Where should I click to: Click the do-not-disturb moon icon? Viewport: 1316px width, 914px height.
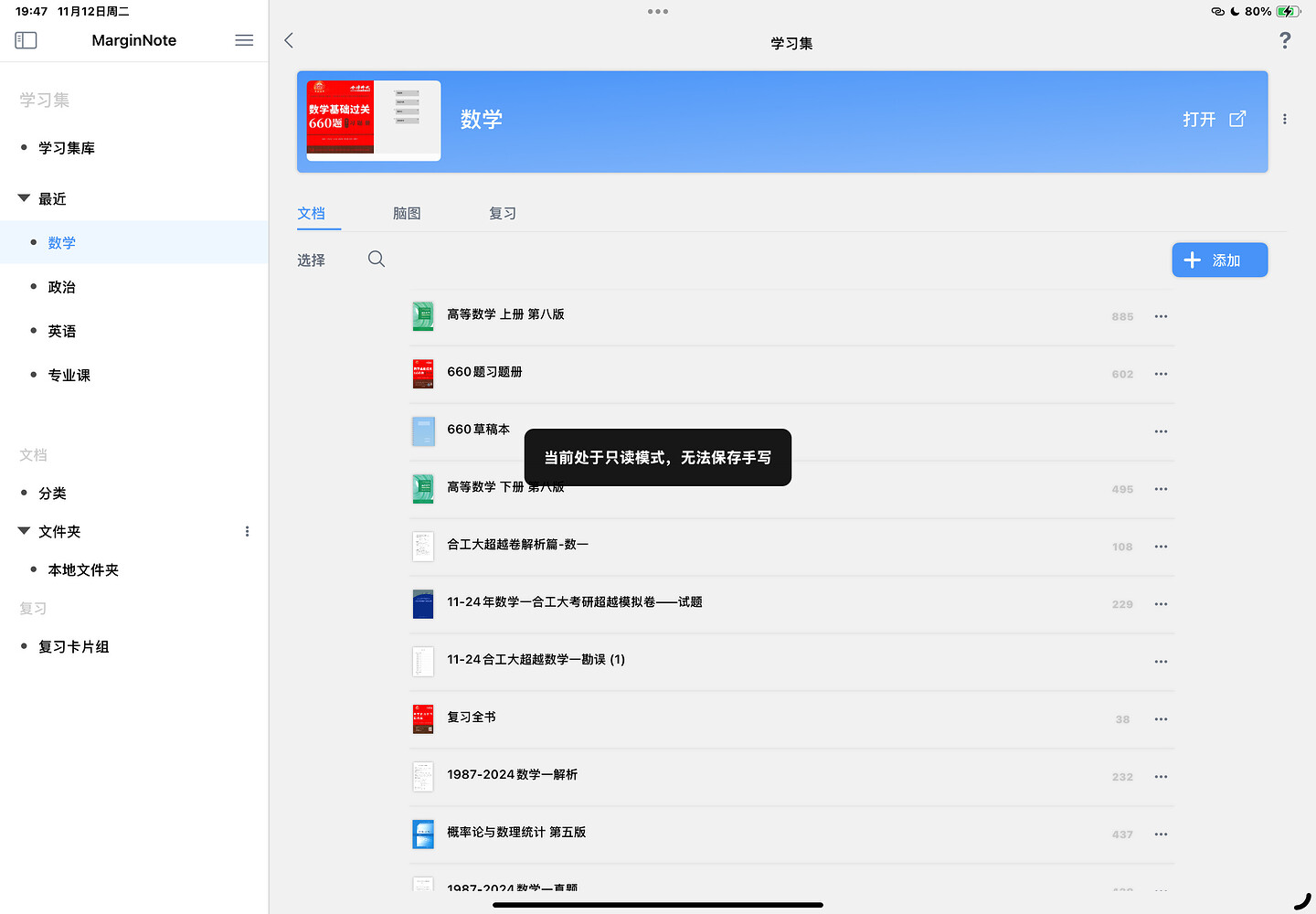point(1235,12)
